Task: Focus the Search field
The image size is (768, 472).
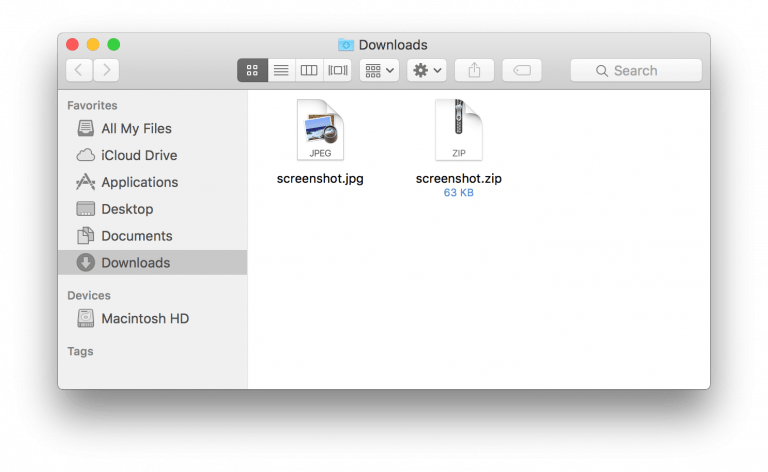Action: pyautogui.click(x=636, y=71)
